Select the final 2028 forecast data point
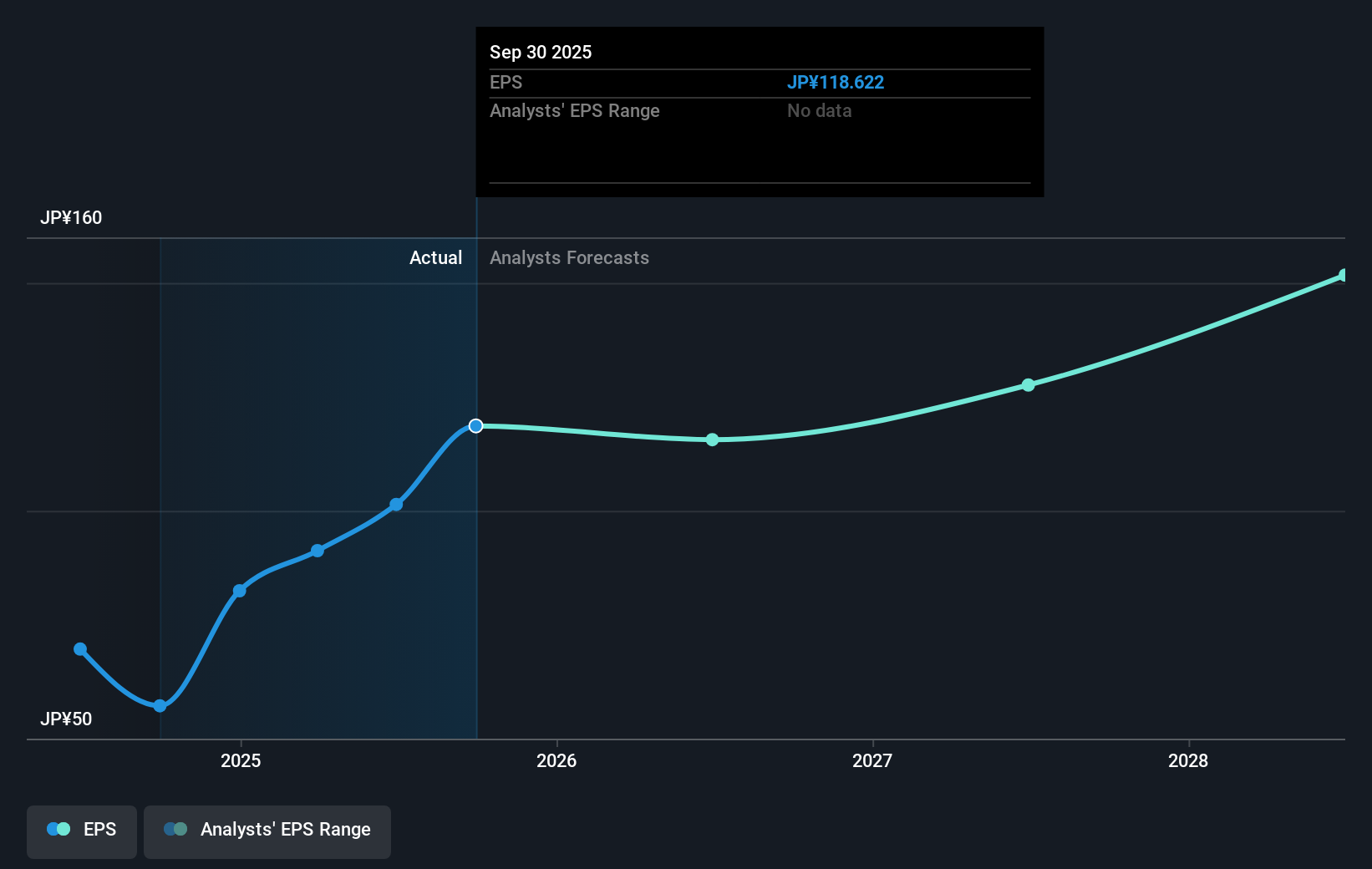Viewport: 1372px width, 869px height. pos(1344,276)
